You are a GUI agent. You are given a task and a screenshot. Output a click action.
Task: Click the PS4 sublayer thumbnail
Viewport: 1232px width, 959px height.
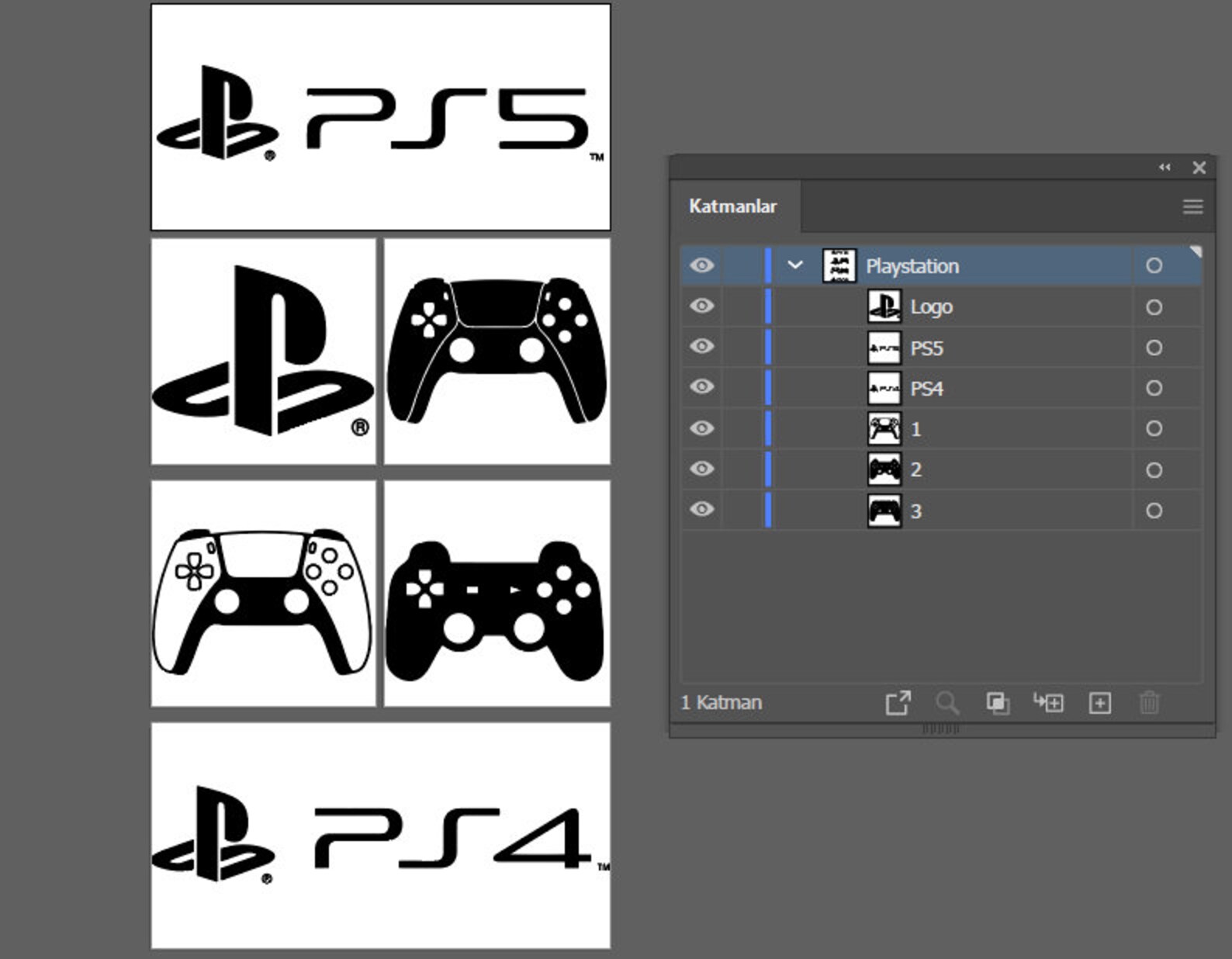tap(884, 388)
